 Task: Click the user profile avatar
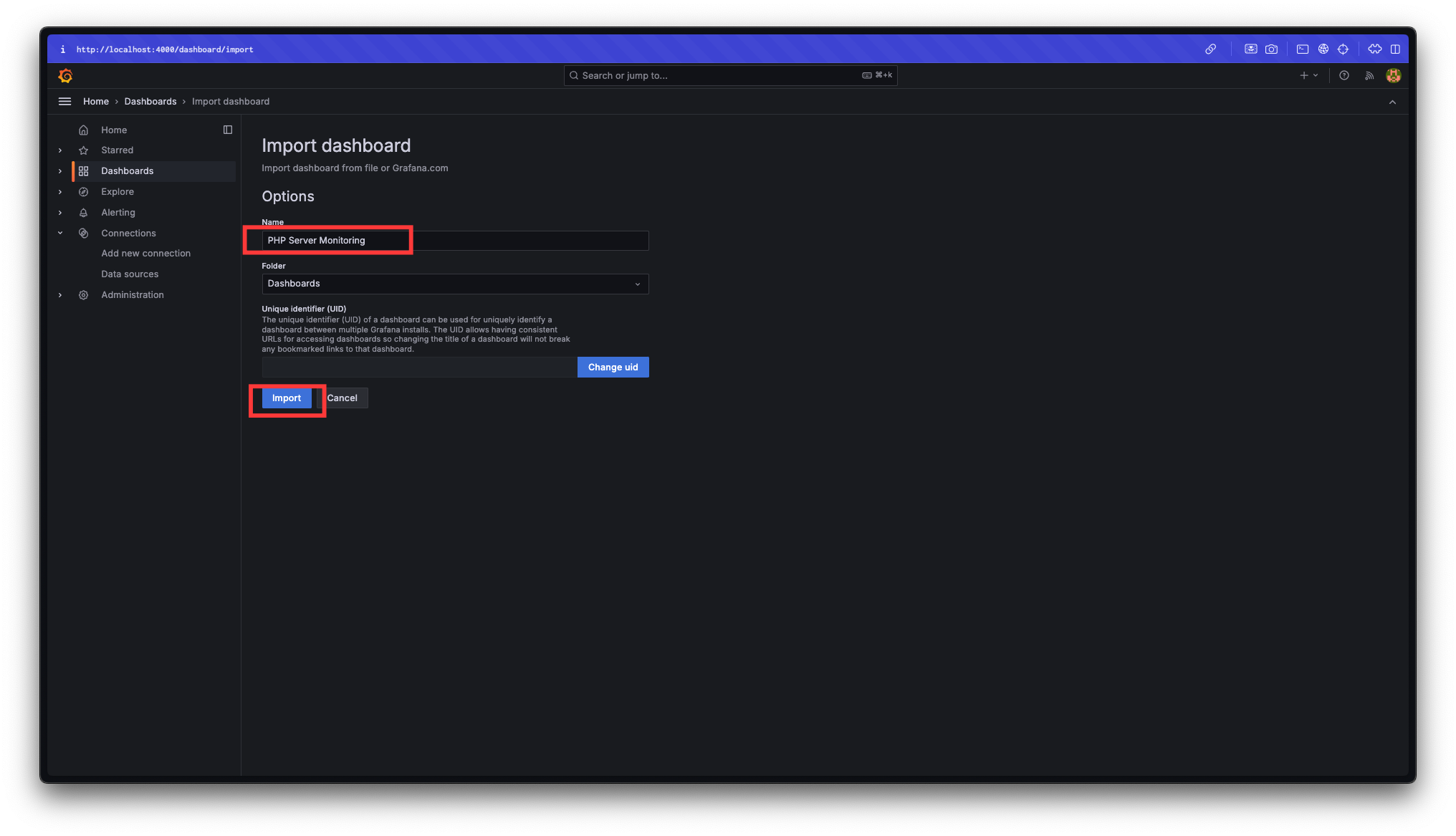click(x=1393, y=75)
